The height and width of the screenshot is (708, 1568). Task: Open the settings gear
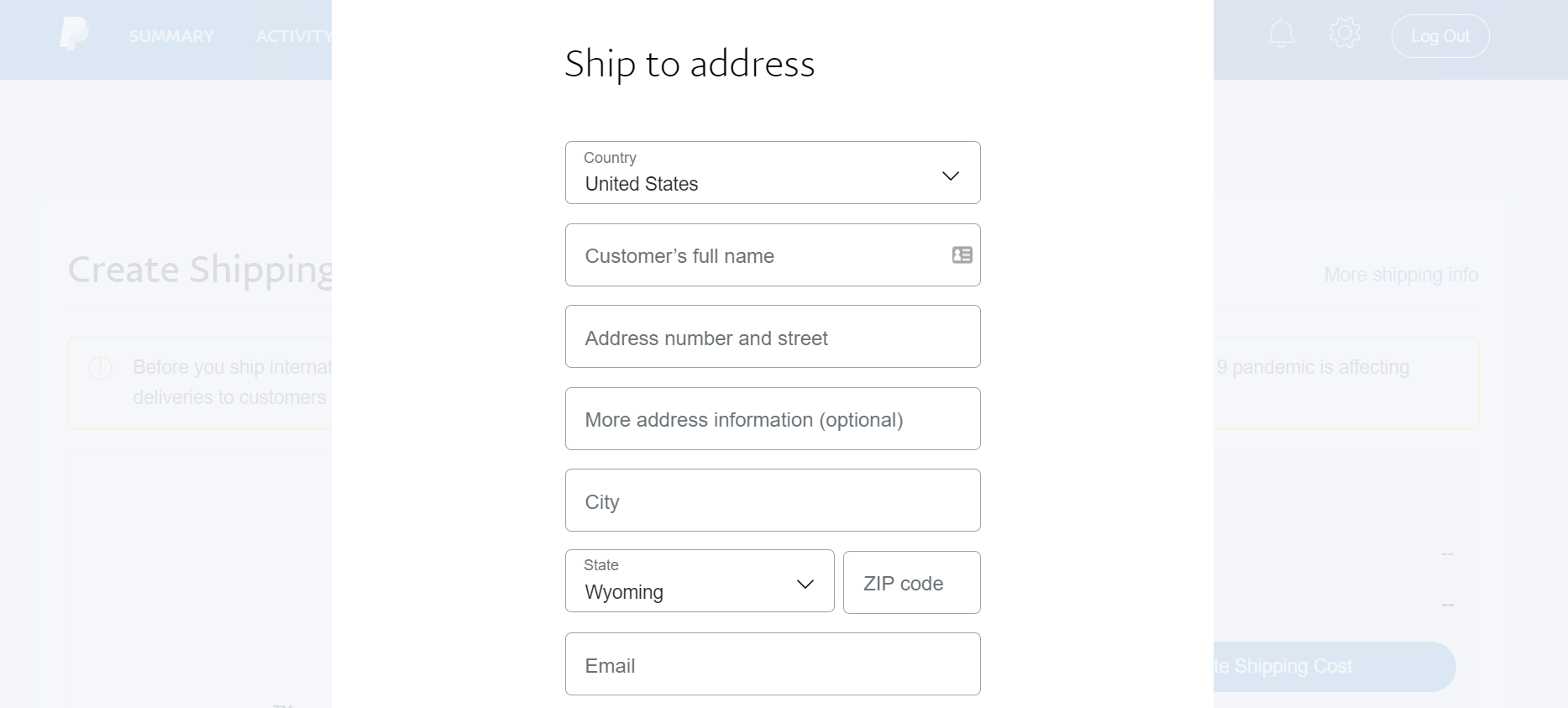click(1345, 32)
